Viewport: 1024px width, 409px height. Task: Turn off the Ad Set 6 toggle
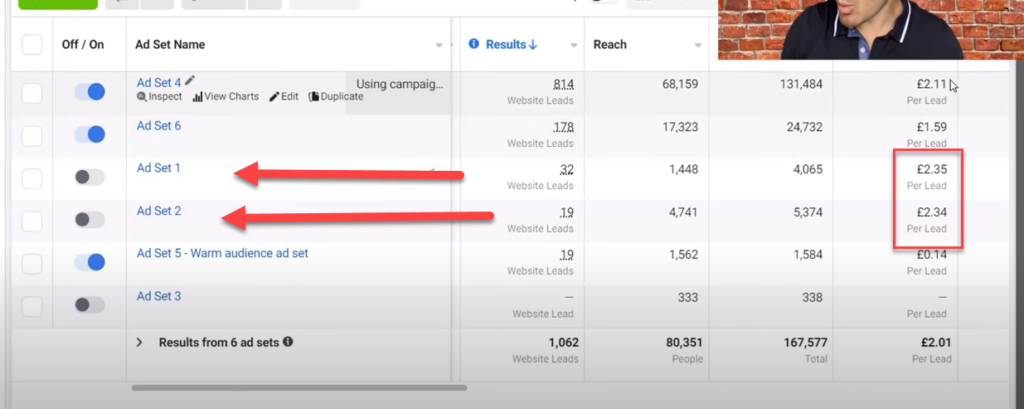(x=89, y=135)
